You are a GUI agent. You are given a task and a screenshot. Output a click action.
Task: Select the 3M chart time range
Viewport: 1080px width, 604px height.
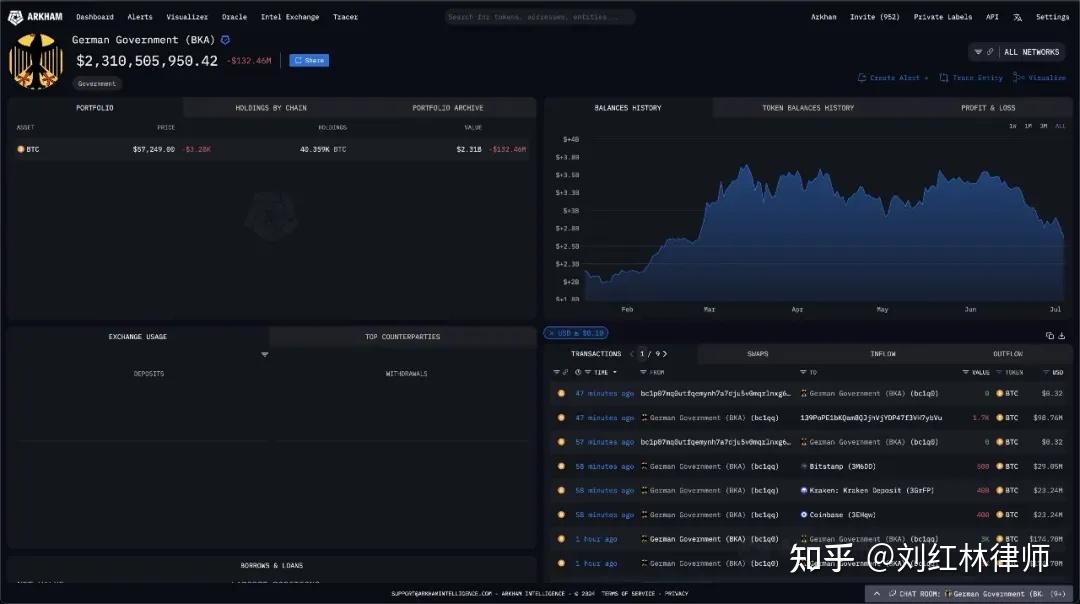pyautogui.click(x=1043, y=126)
